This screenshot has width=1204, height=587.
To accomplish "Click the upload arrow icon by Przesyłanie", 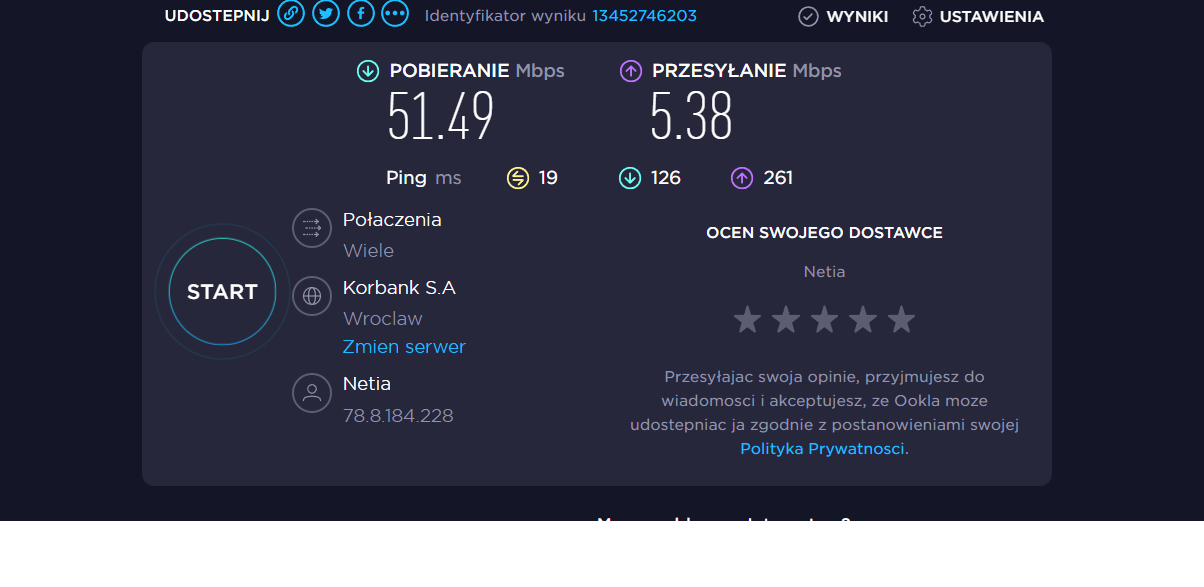I will pos(631,71).
